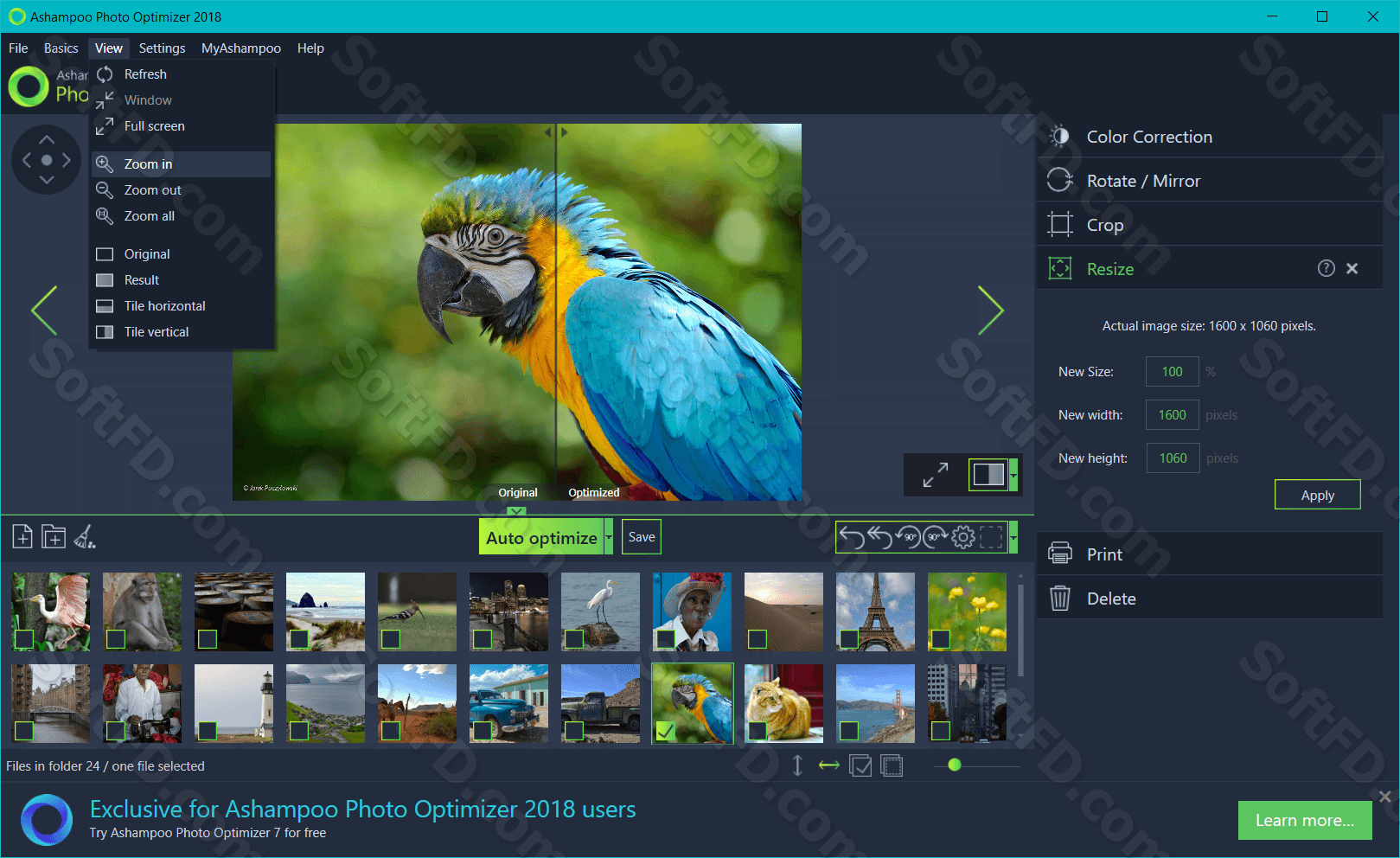Viewport: 1400px width, 858px height.
Task: Click the deselect all images icon
Action: tap(892, 765)
